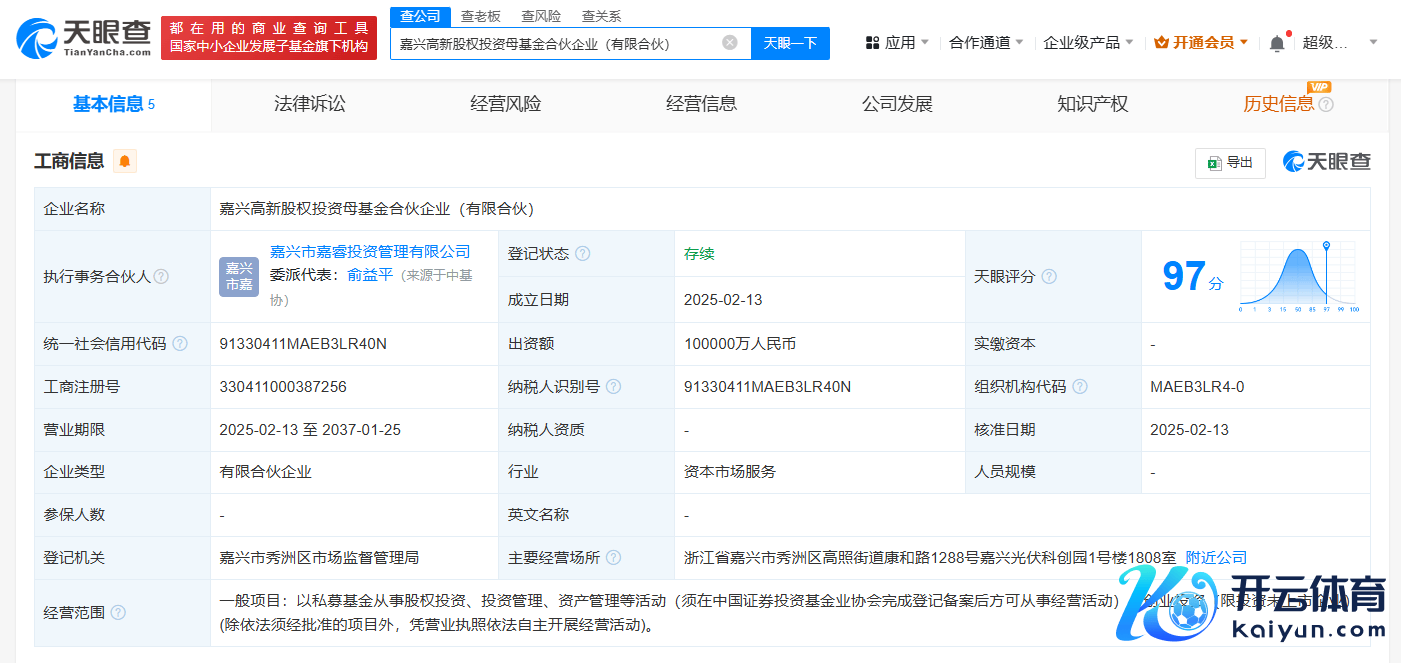1401x663 pixels.
Task: Expand the 应用 dropdown menu
Action: [897, 43]
